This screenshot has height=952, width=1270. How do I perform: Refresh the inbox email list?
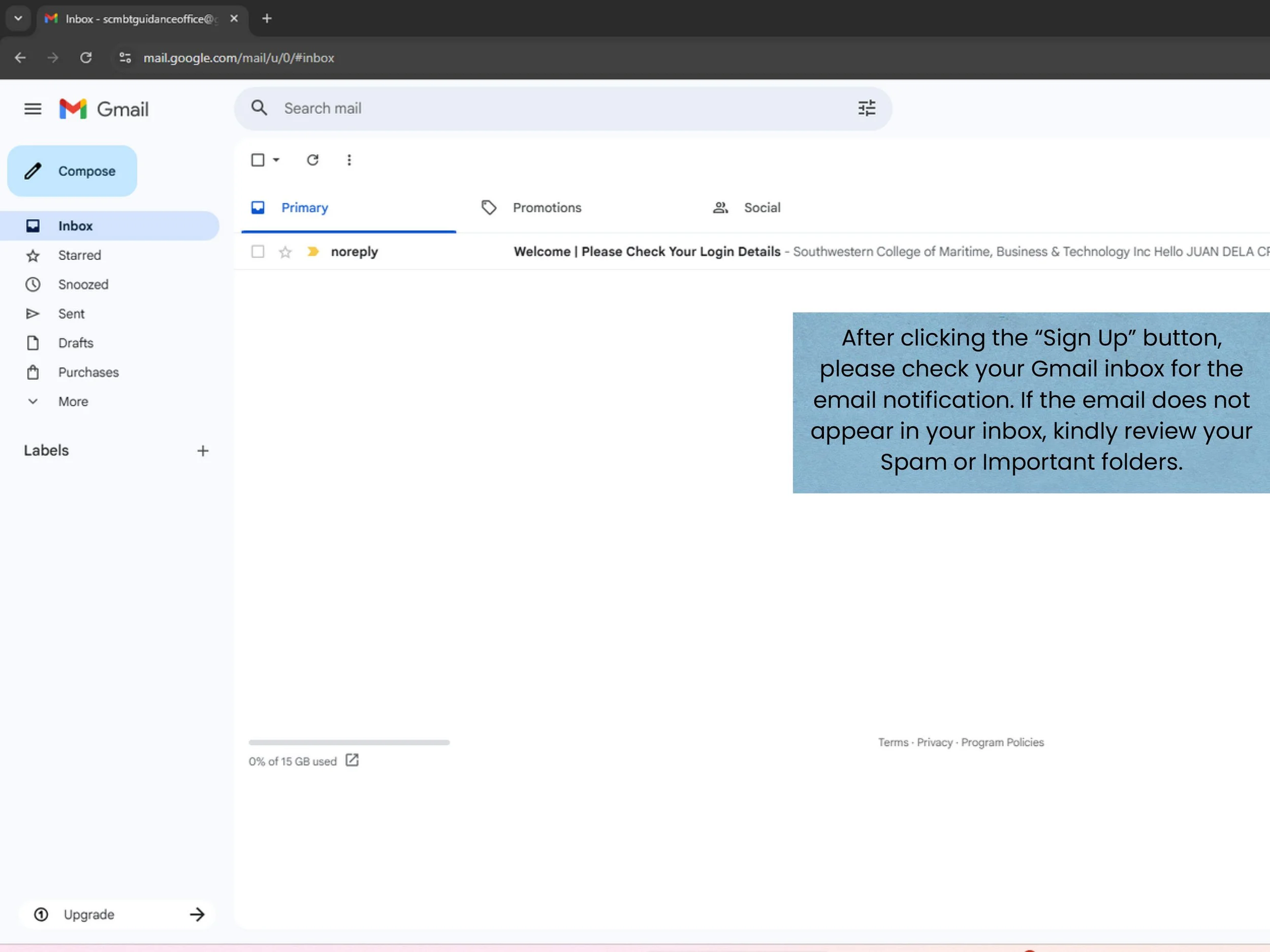coord(312,160)
